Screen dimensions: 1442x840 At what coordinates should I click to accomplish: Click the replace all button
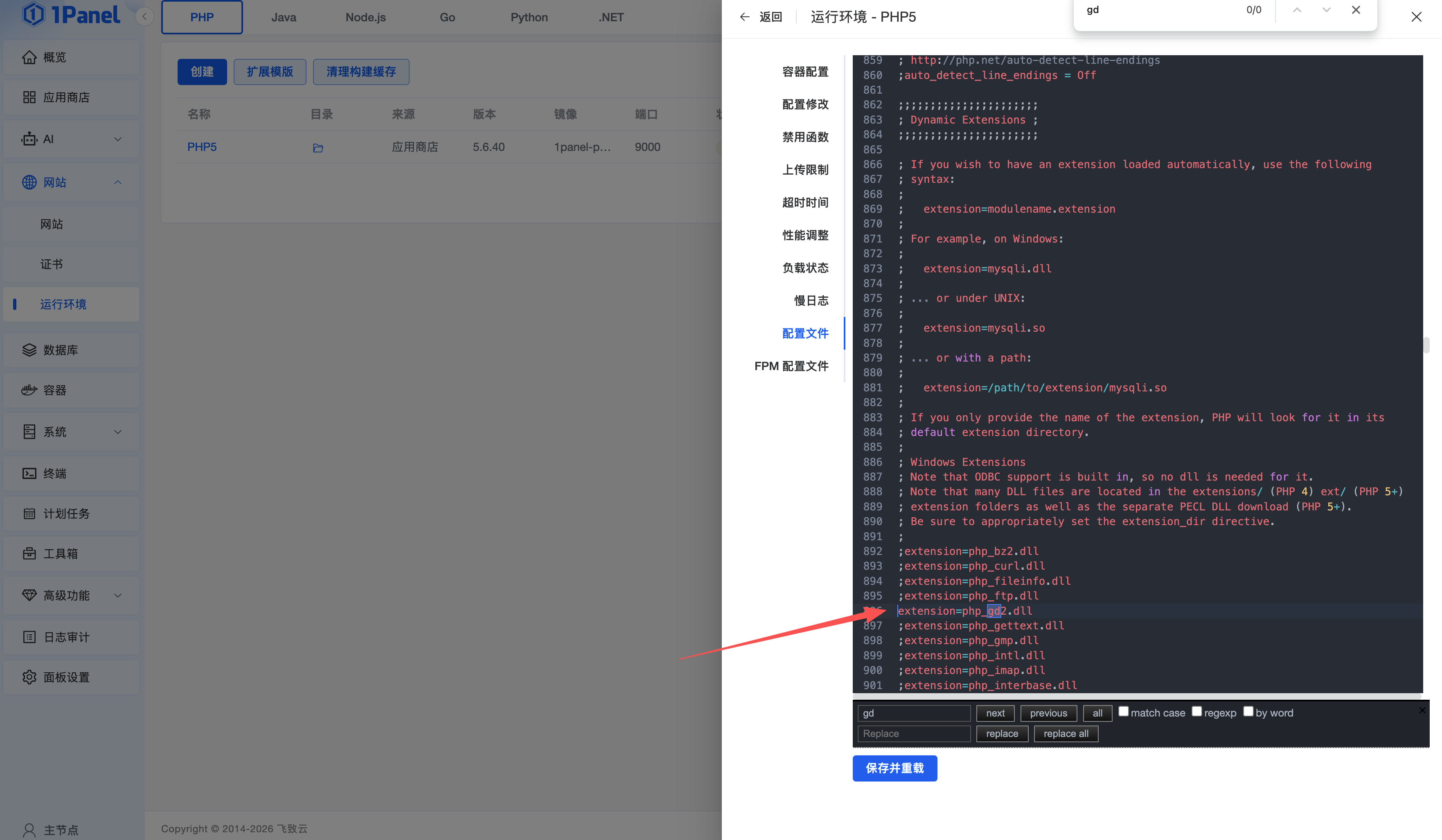(1066, 734)
